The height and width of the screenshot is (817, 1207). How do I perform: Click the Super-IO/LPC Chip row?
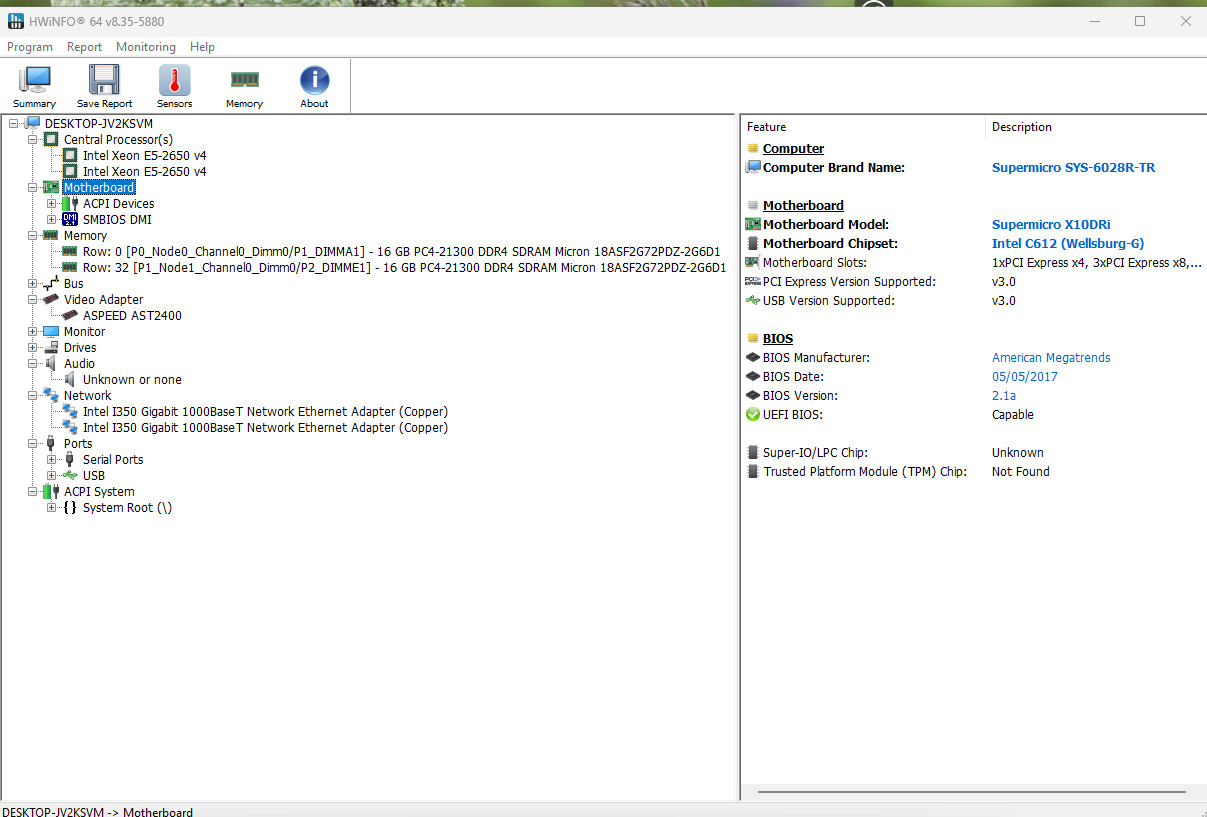(x=974, y=453)
